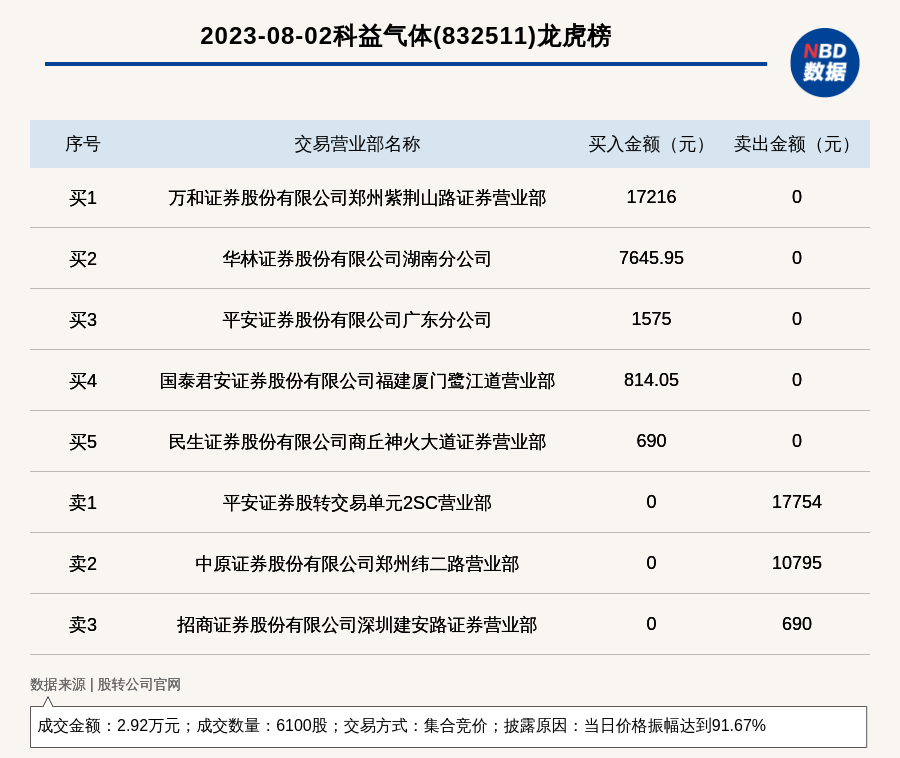Screen dimensions: 900x758
Task: Click the 卖3 sell amount 690
Action: (796, 624)
